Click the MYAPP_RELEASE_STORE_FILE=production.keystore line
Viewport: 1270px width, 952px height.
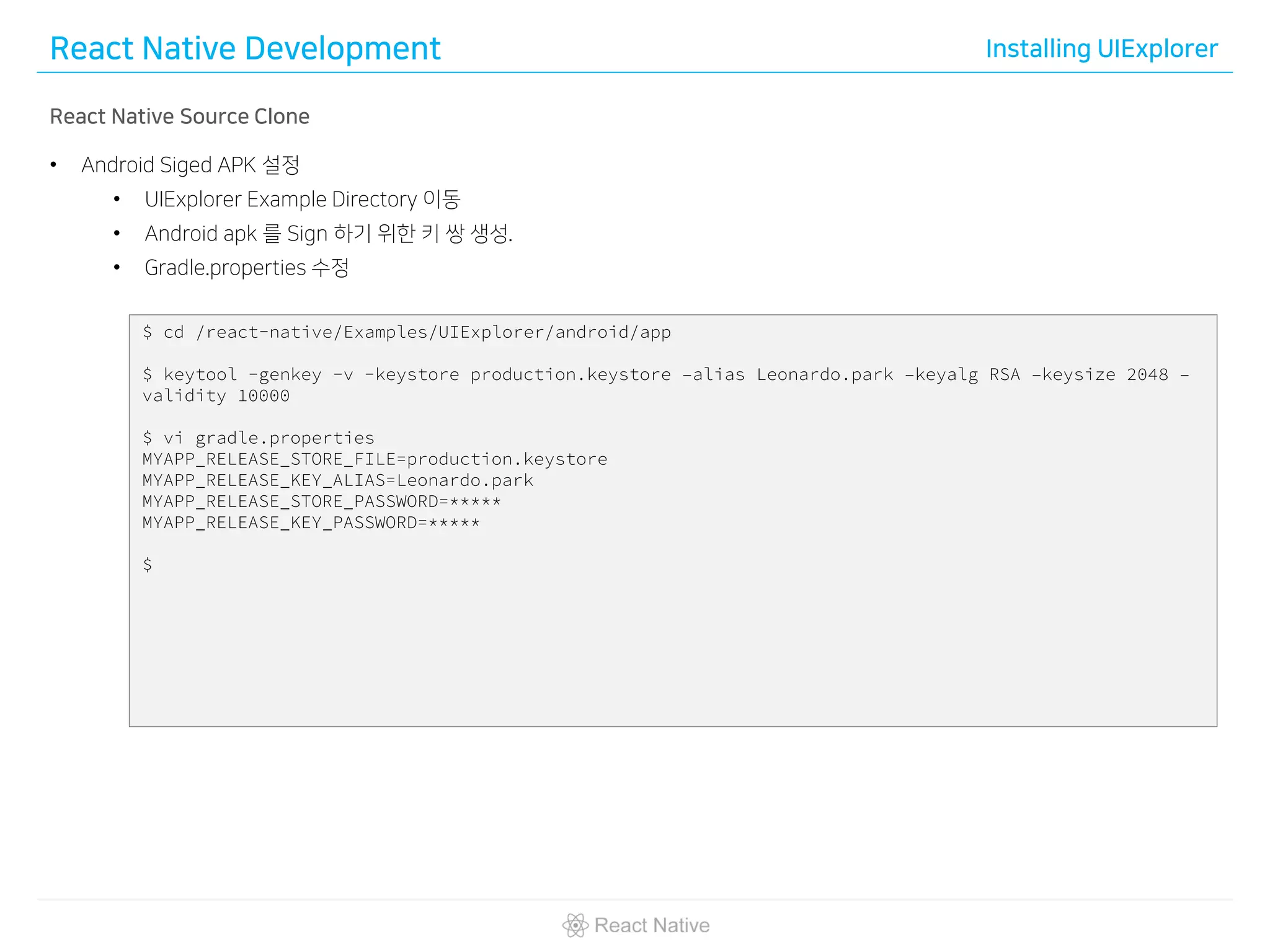pos(375,459)
